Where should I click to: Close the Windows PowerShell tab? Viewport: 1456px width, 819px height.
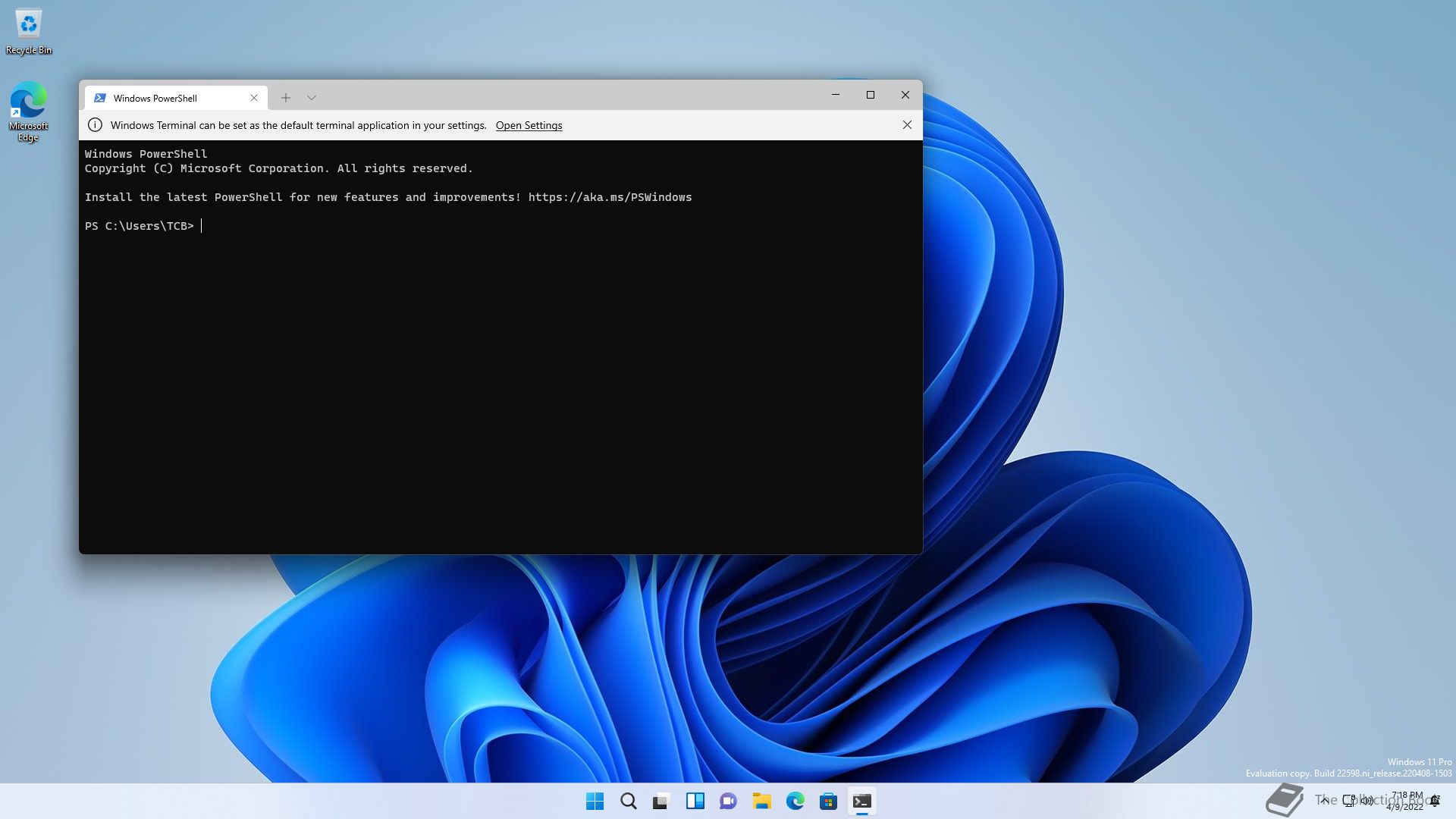(x=254, y=98)
